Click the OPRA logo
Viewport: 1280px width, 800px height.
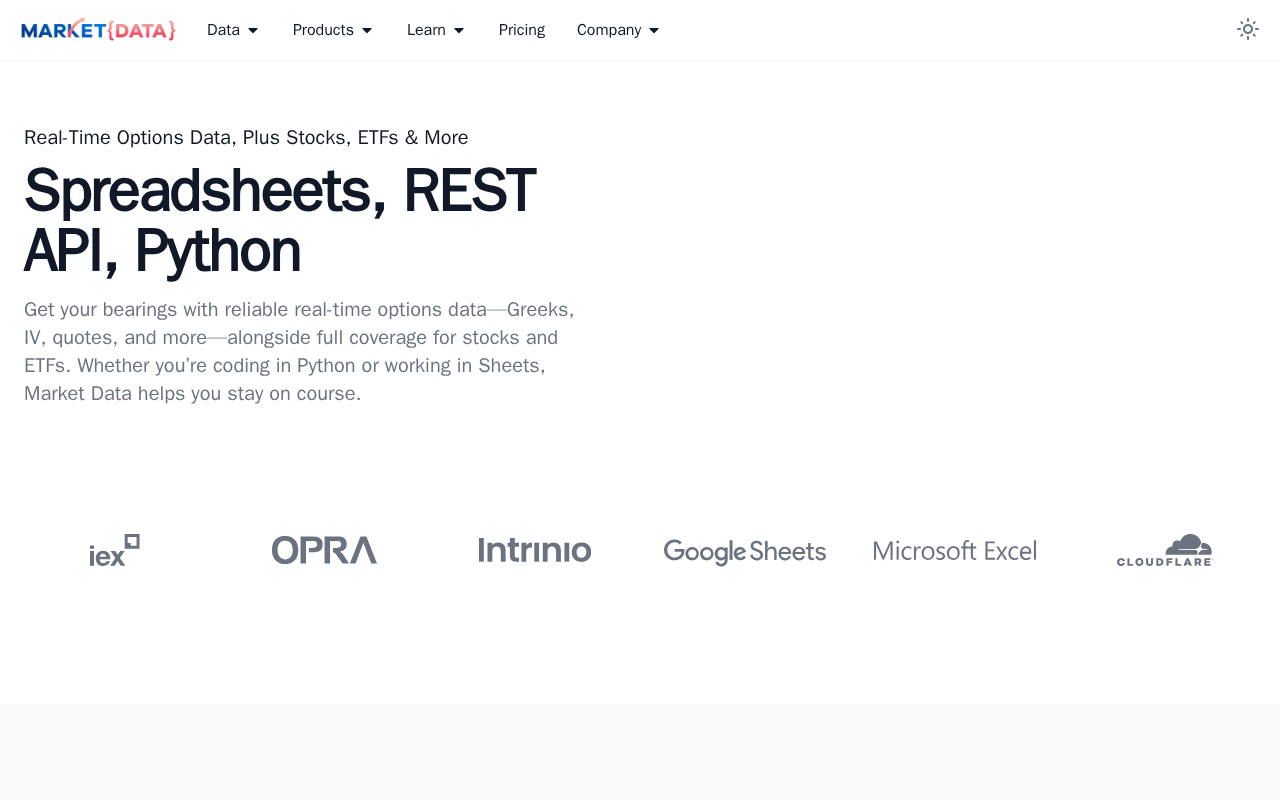(x=324, y=550)
